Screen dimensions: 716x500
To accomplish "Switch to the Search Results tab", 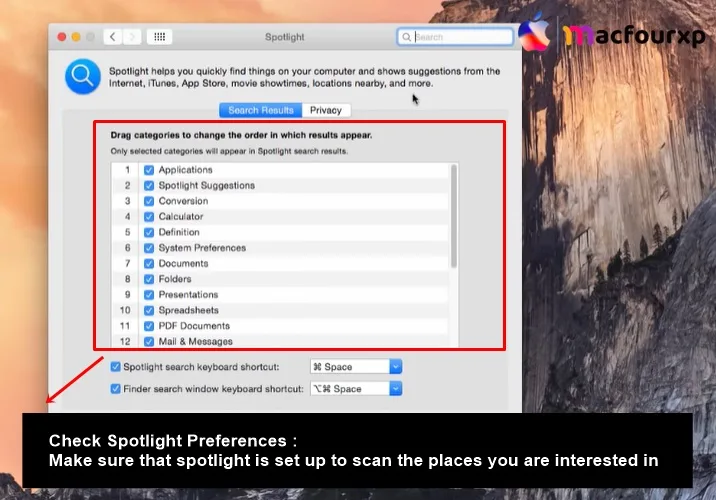I will pos(261,110).
